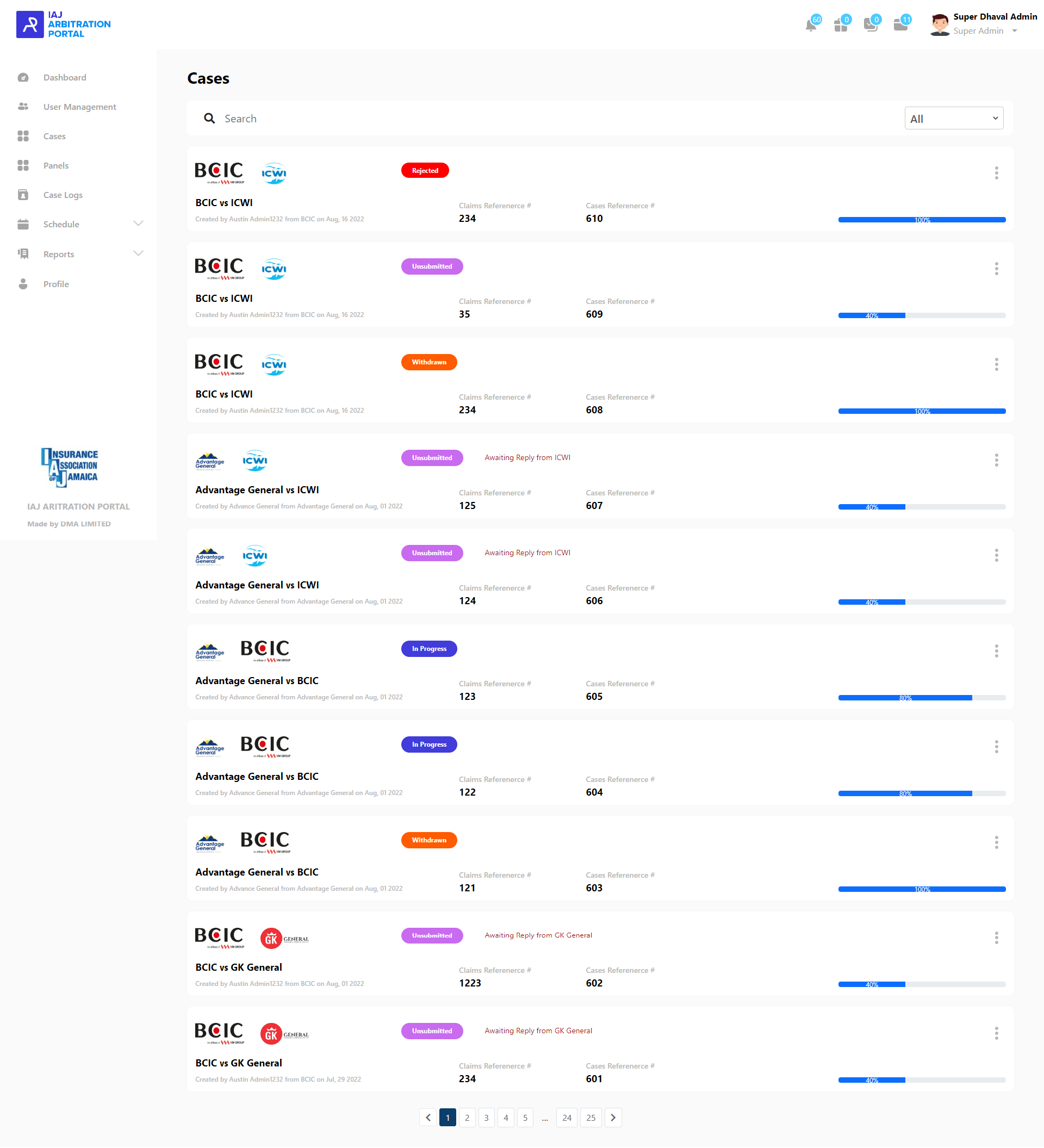Click the header folder icon with badge 11

click(900, 25)
